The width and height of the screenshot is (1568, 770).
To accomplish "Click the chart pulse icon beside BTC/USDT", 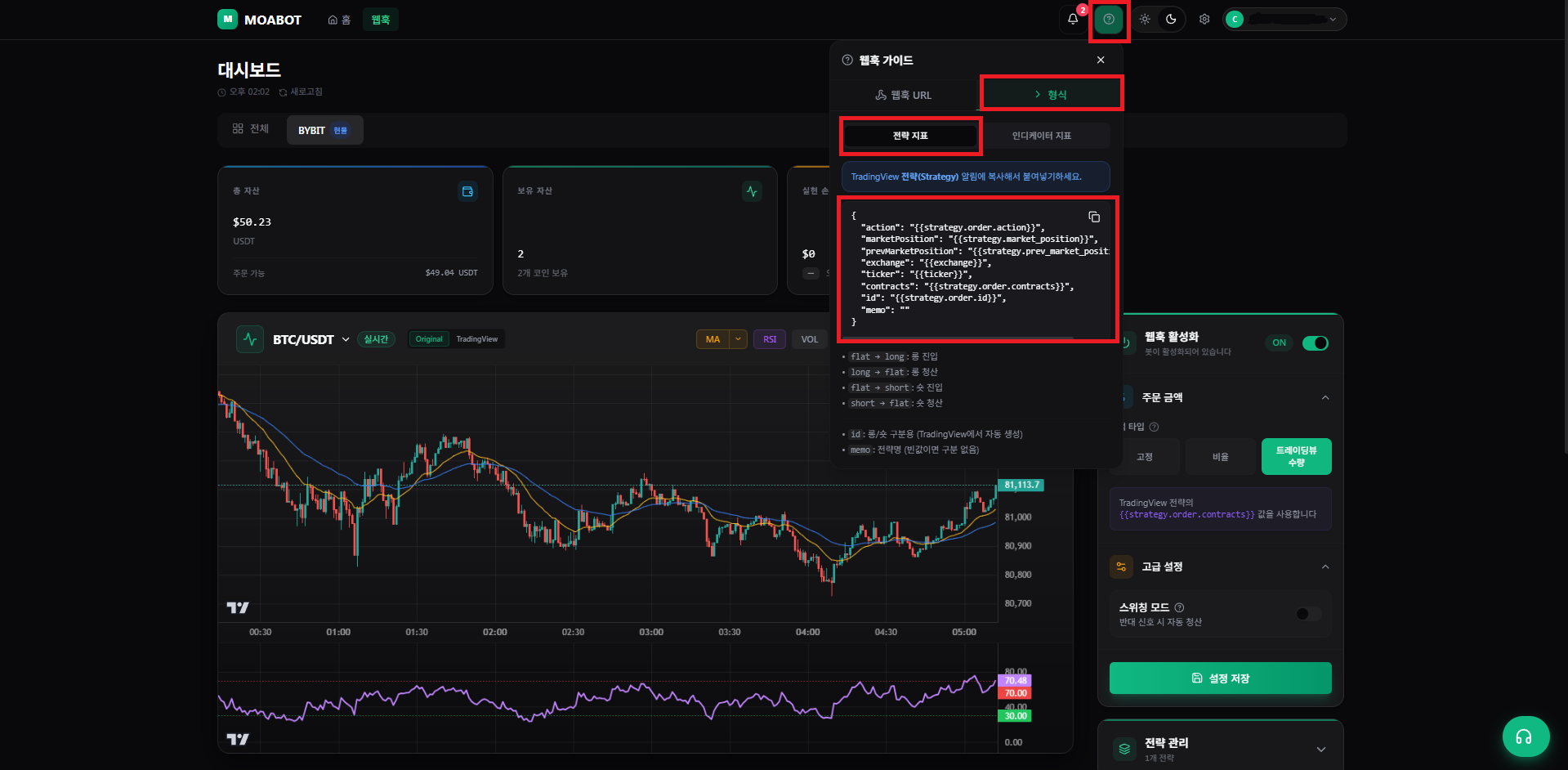I will click(250, 339).
